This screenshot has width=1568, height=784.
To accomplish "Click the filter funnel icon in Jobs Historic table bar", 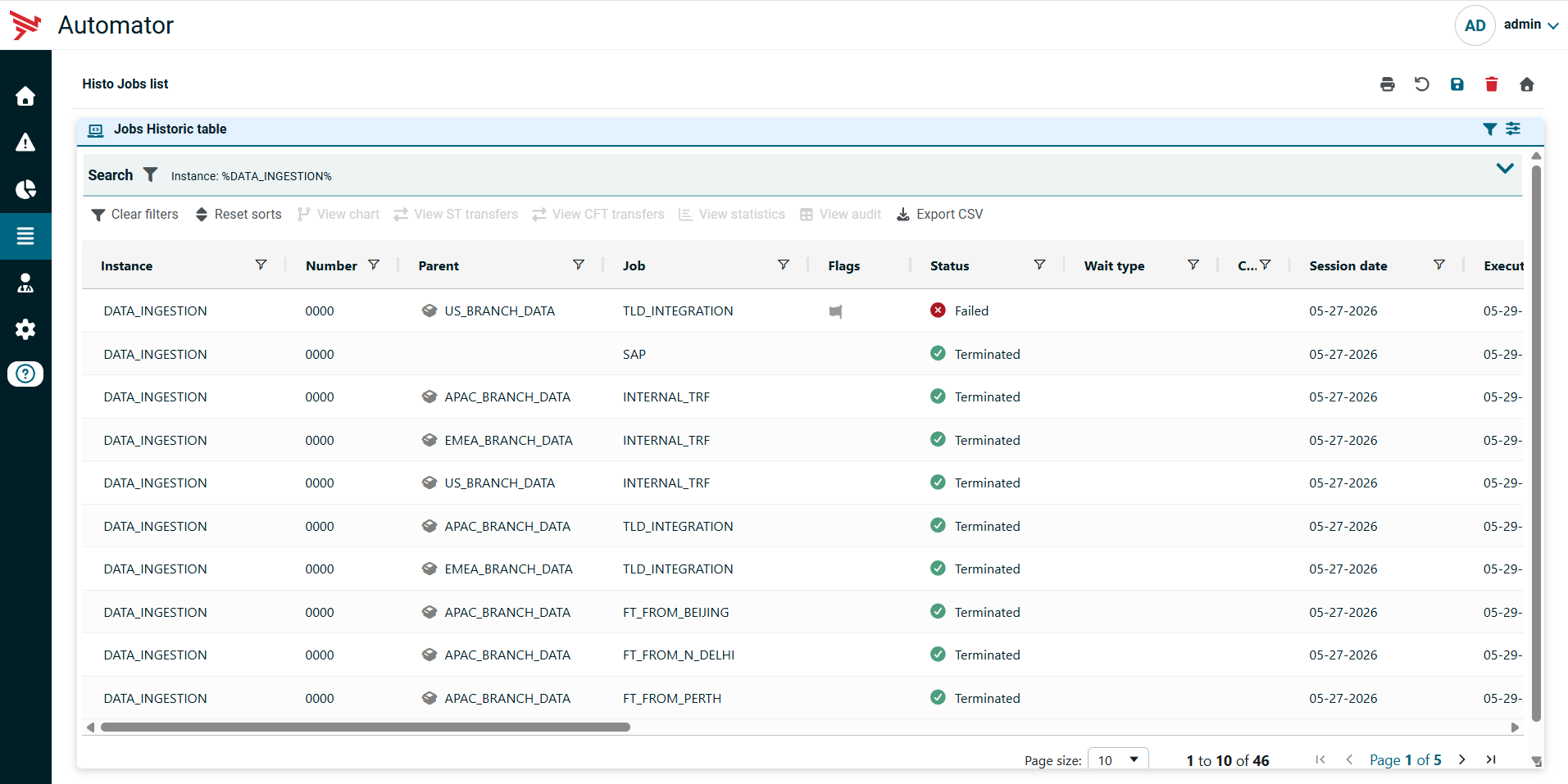I will click(x=1490, y=129).
